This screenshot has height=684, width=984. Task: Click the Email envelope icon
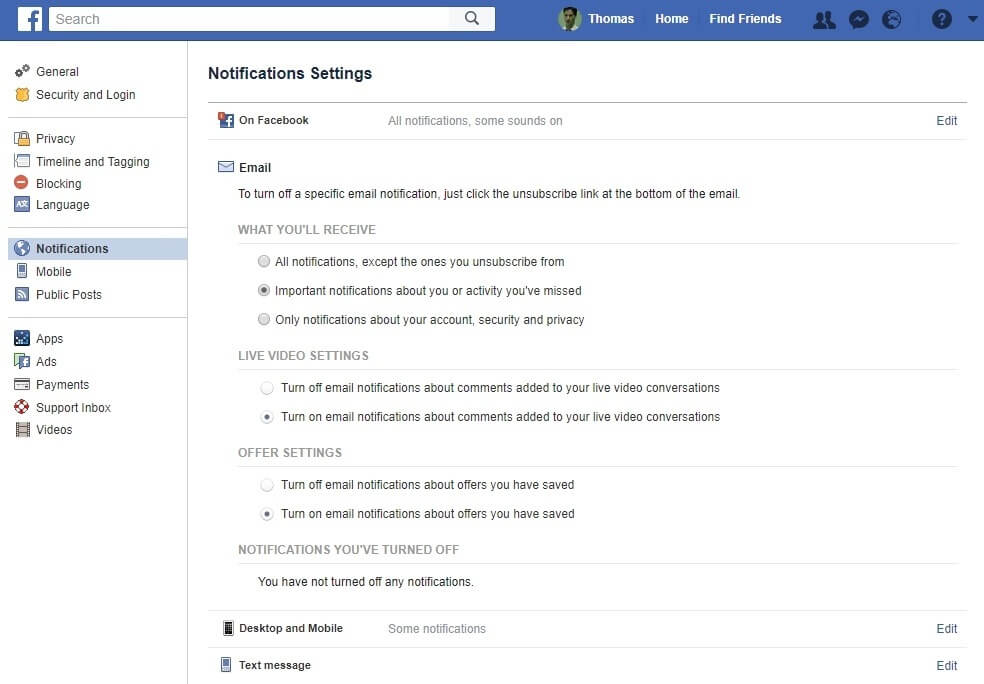point(226,166)
